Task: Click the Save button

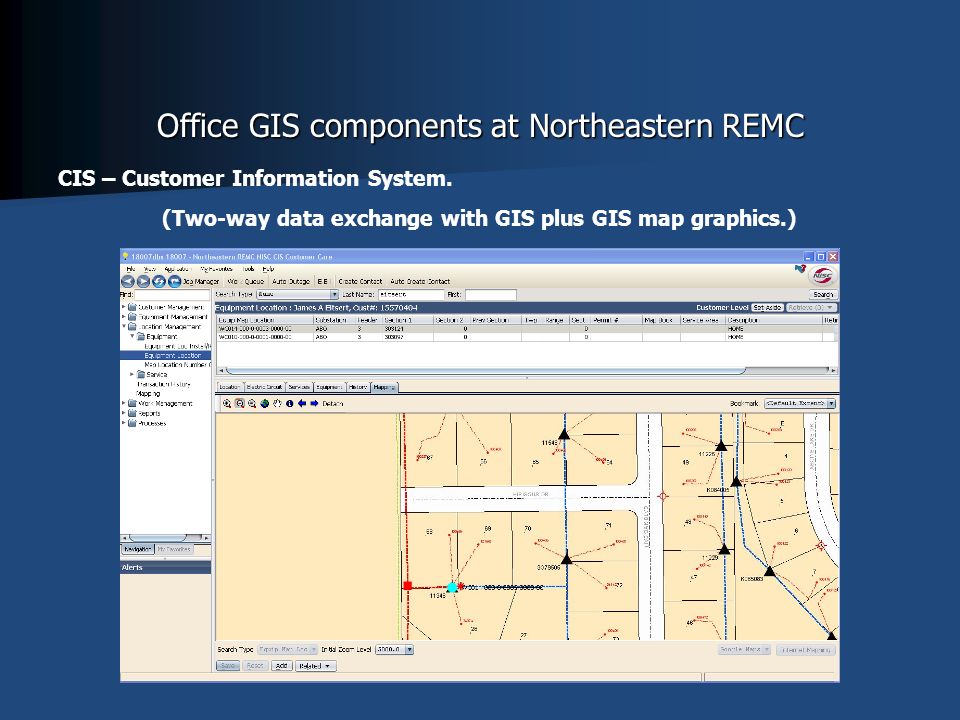Action: pyautogui.click(x=228, y=666)
